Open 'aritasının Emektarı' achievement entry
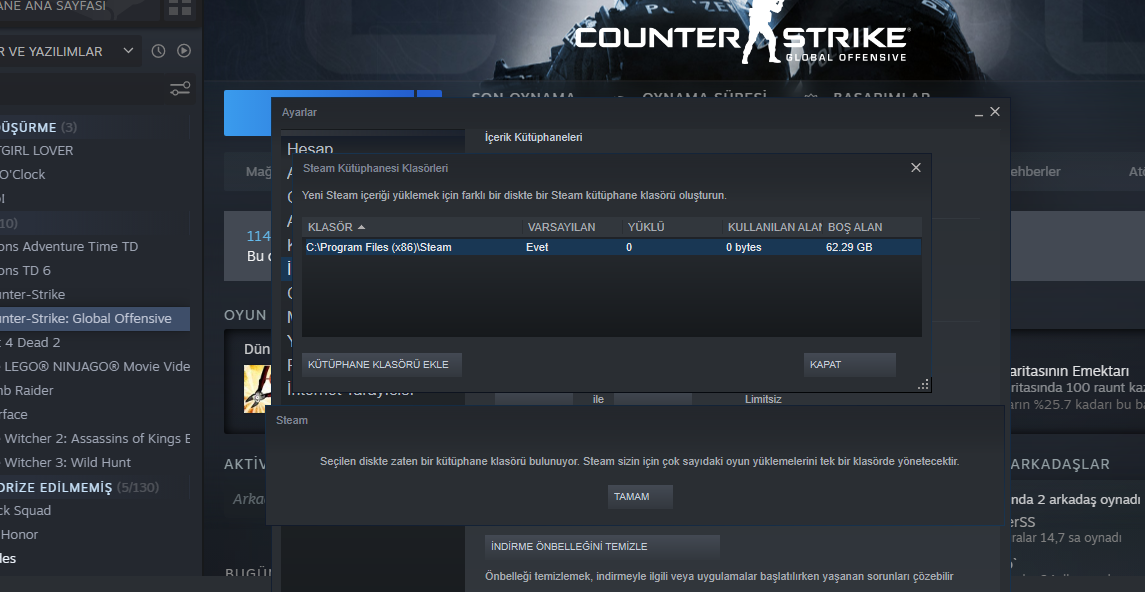This screenshot has height=592, width=1145. [x=1071, y=370]
